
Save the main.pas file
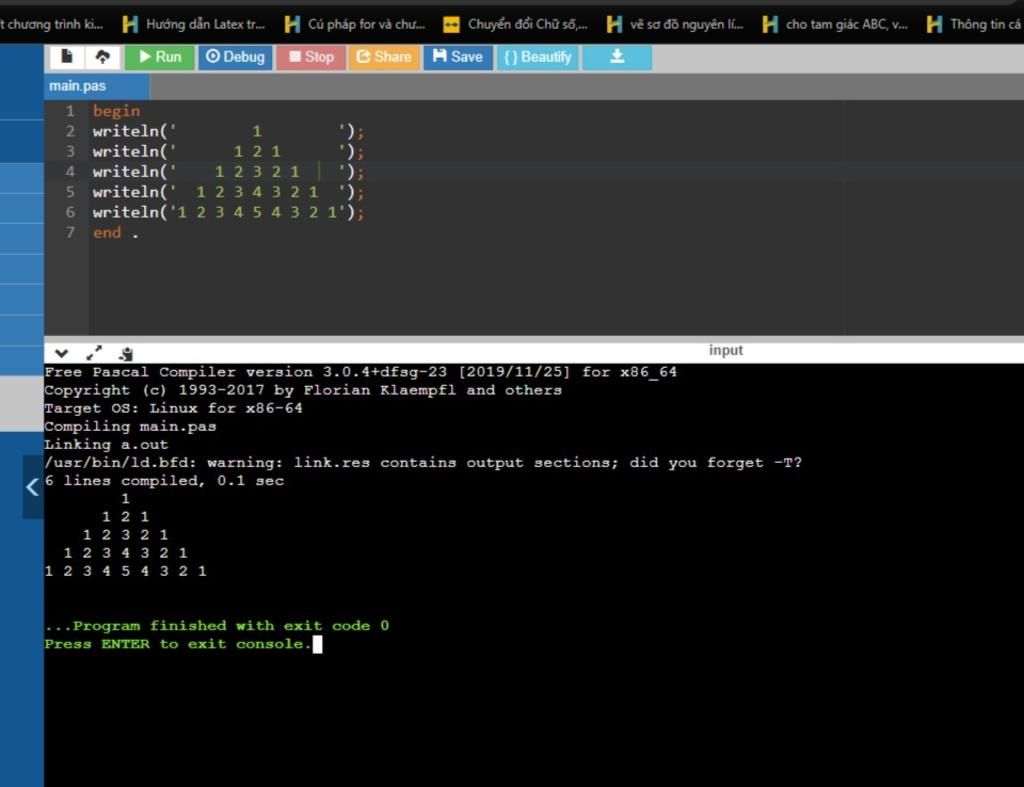point(458,57)
